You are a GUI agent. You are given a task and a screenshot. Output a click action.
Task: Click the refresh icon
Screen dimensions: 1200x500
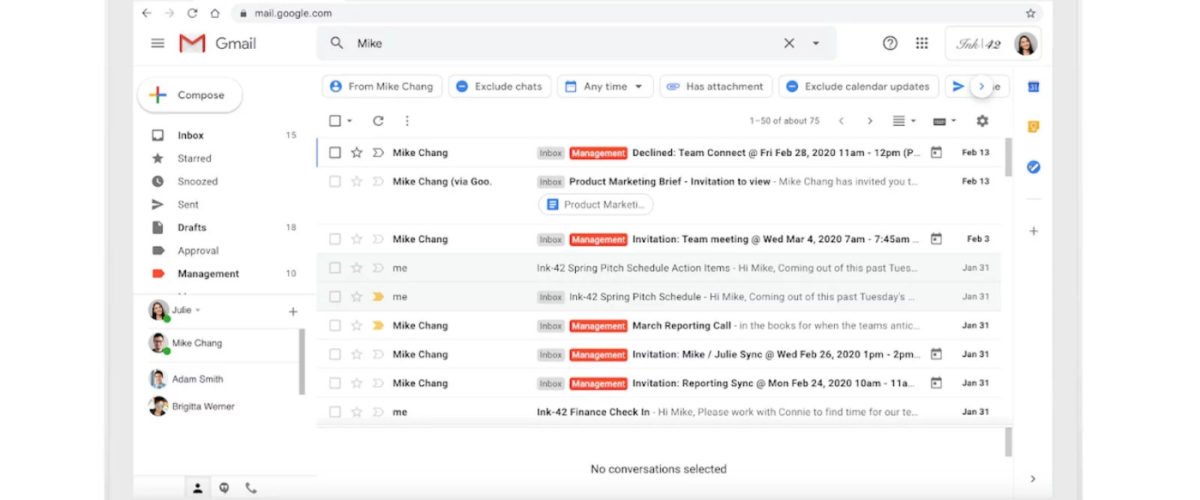pyautogui.click(x=378, y=120)
